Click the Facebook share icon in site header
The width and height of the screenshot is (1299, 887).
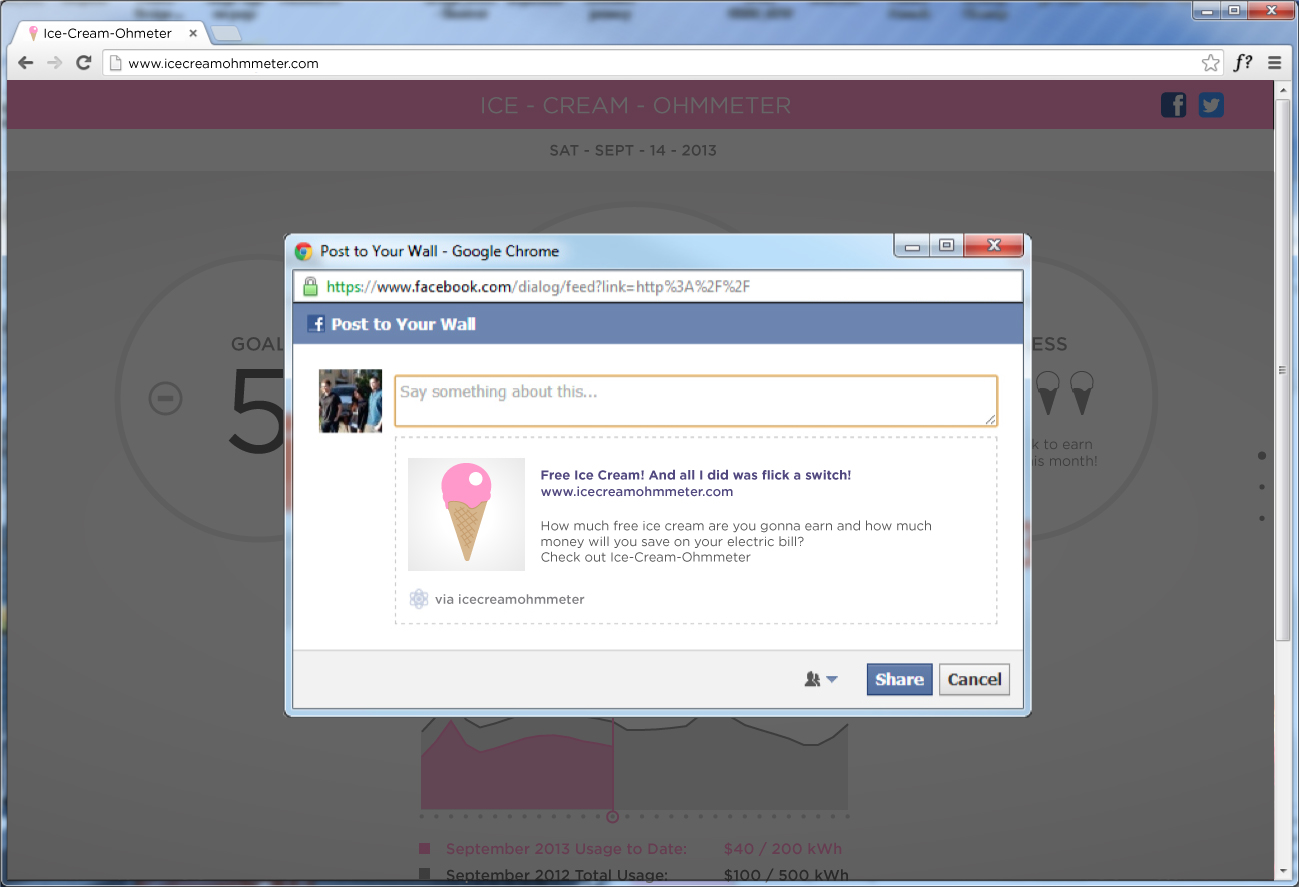(x=1173, y=105)
